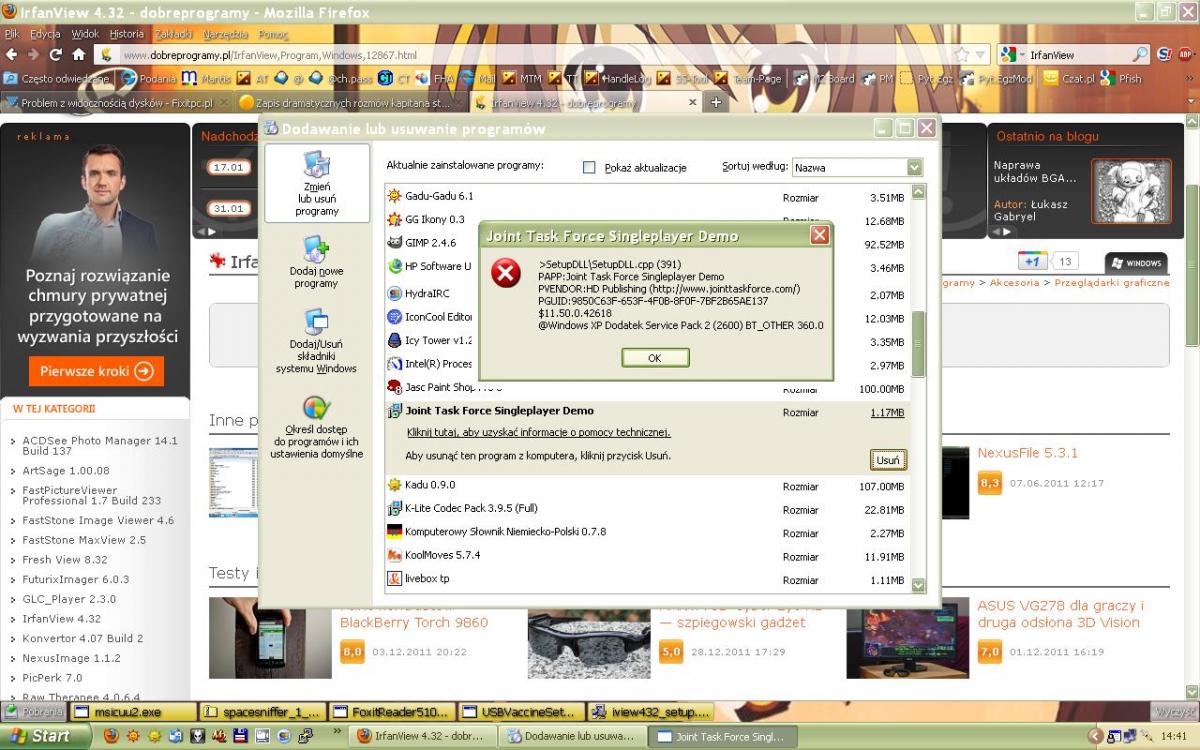The image size is (1200, 750).
Task: Click the Firefox Home button
Action: click(x=78, y=55)
